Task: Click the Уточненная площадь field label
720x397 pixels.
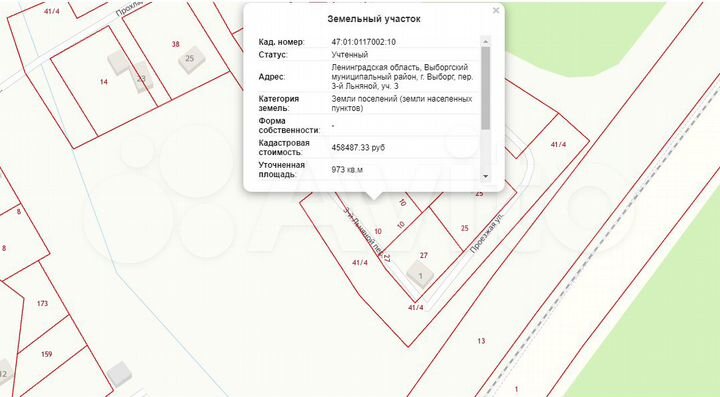Action: 281,169
